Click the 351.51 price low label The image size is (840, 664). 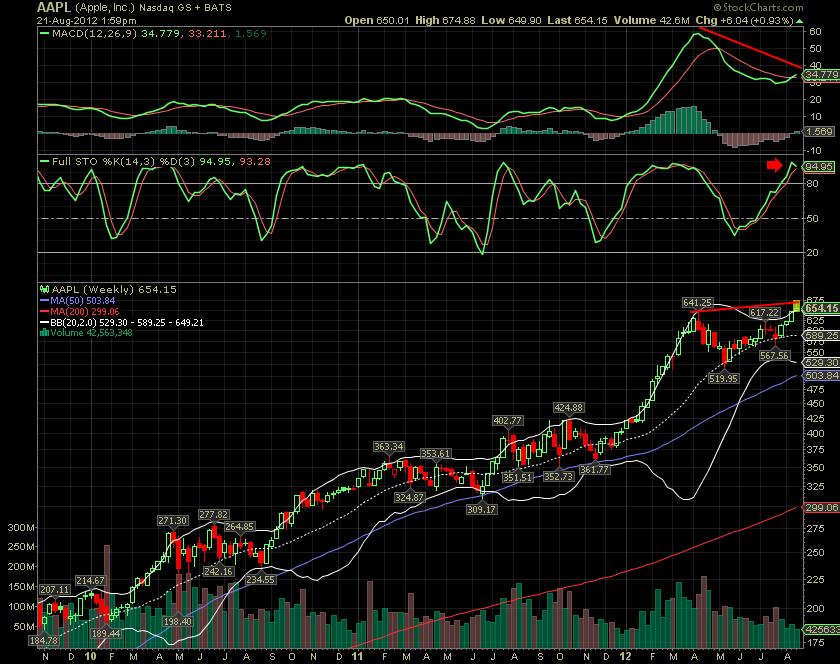518,477
